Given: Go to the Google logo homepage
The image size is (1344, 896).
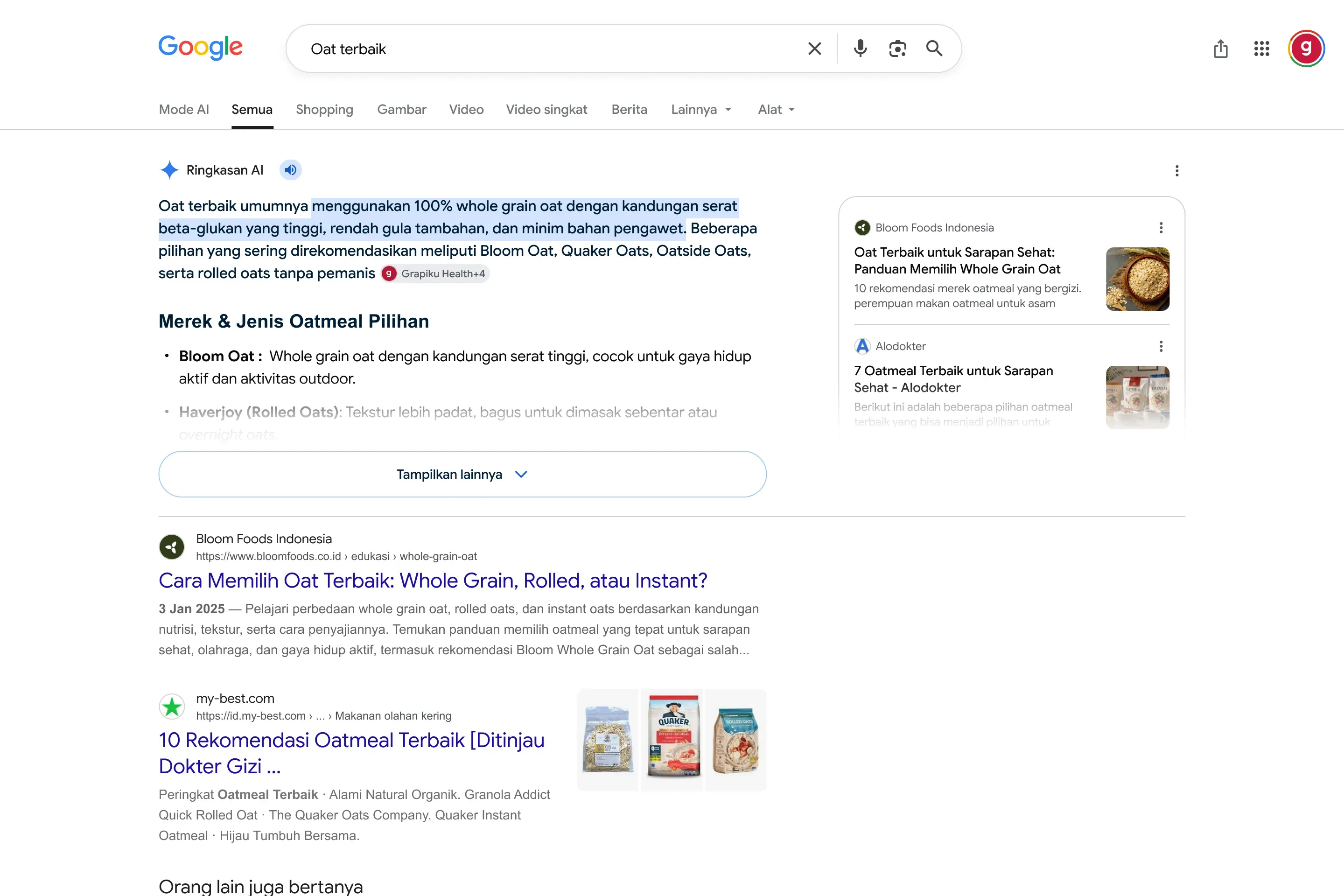Looking at the screenshot, I should click(201, 48).
